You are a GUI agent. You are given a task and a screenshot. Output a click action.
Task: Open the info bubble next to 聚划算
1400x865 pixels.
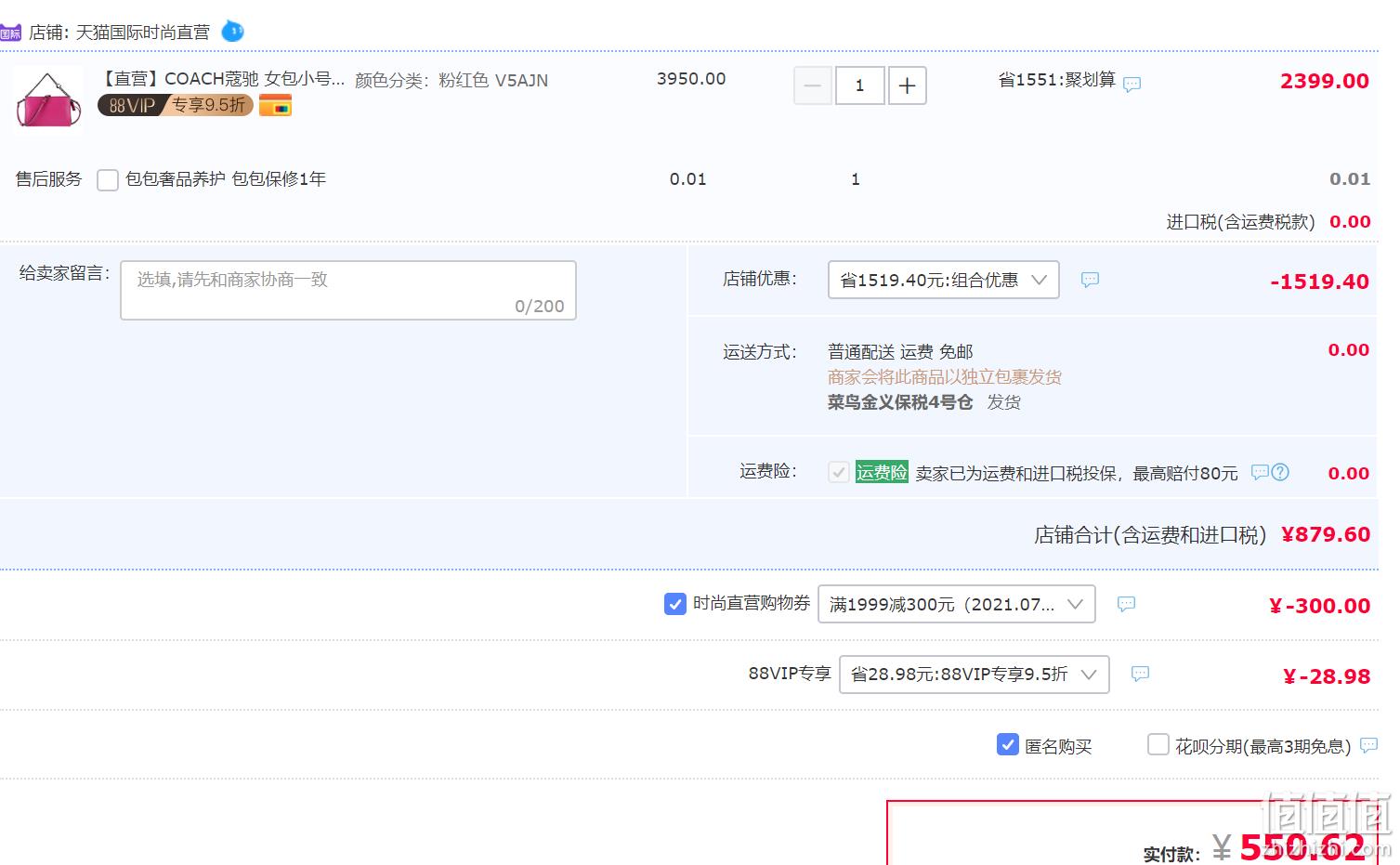(x=1132, y=85)
